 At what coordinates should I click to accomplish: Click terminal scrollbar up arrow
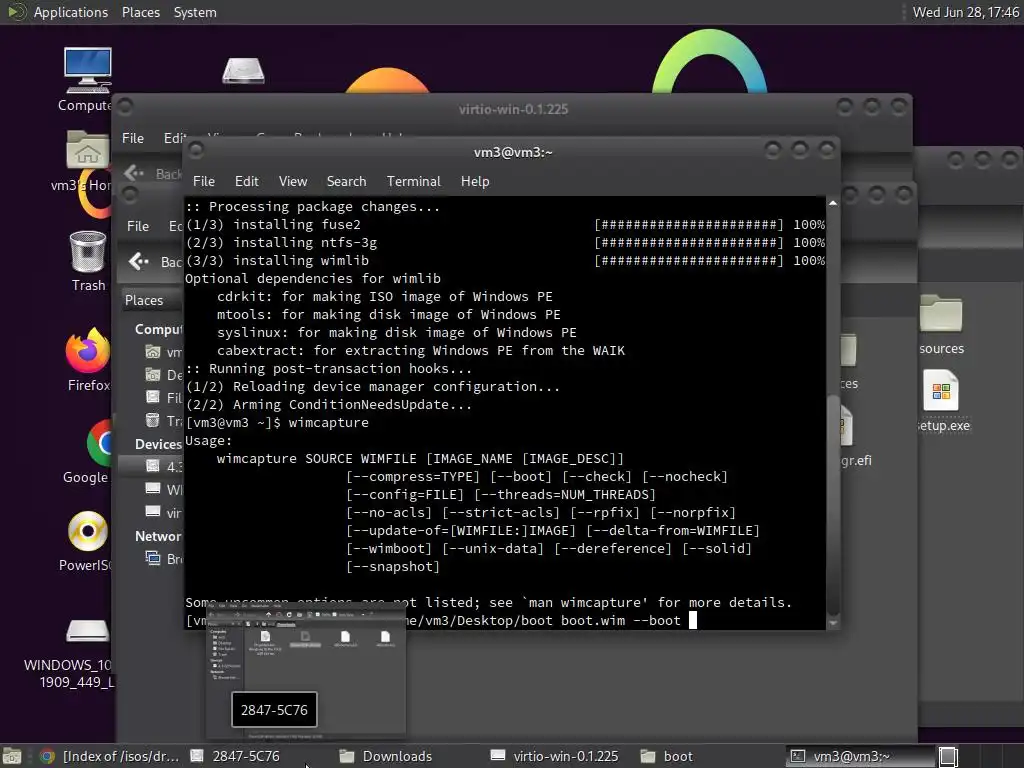click(833, 204)
